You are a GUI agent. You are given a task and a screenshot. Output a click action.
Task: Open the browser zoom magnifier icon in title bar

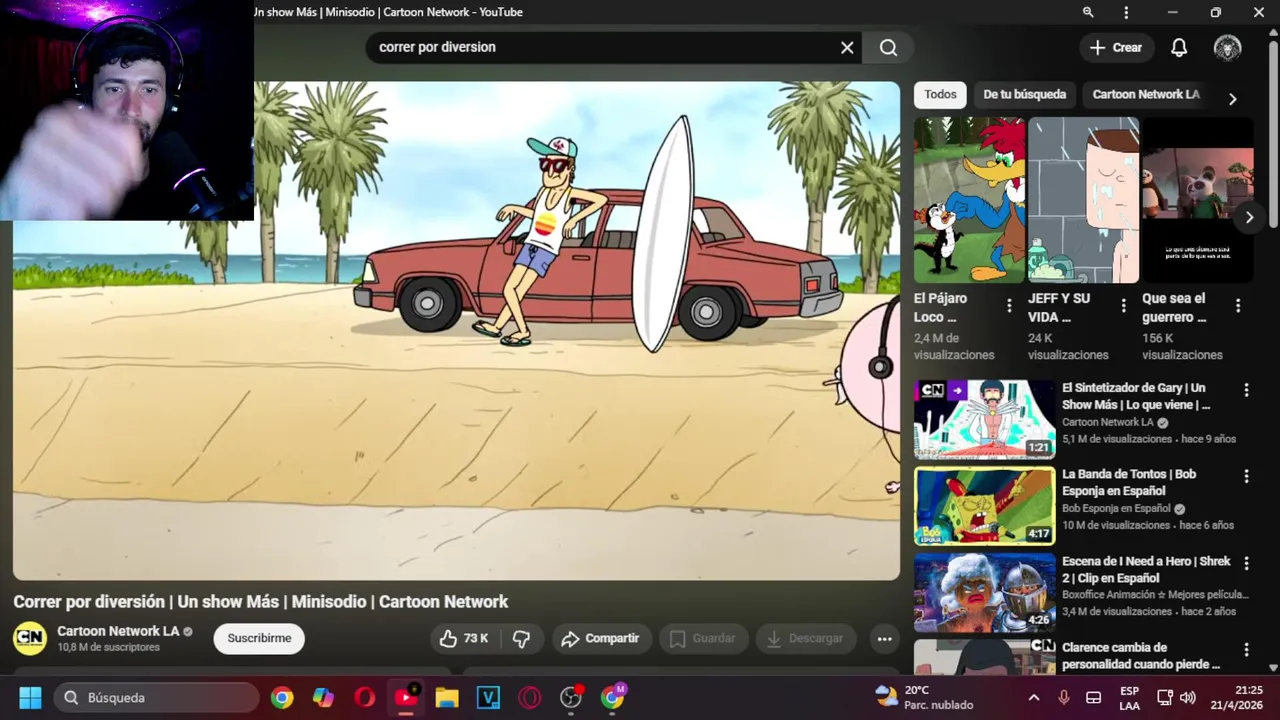click(1088, 12)
